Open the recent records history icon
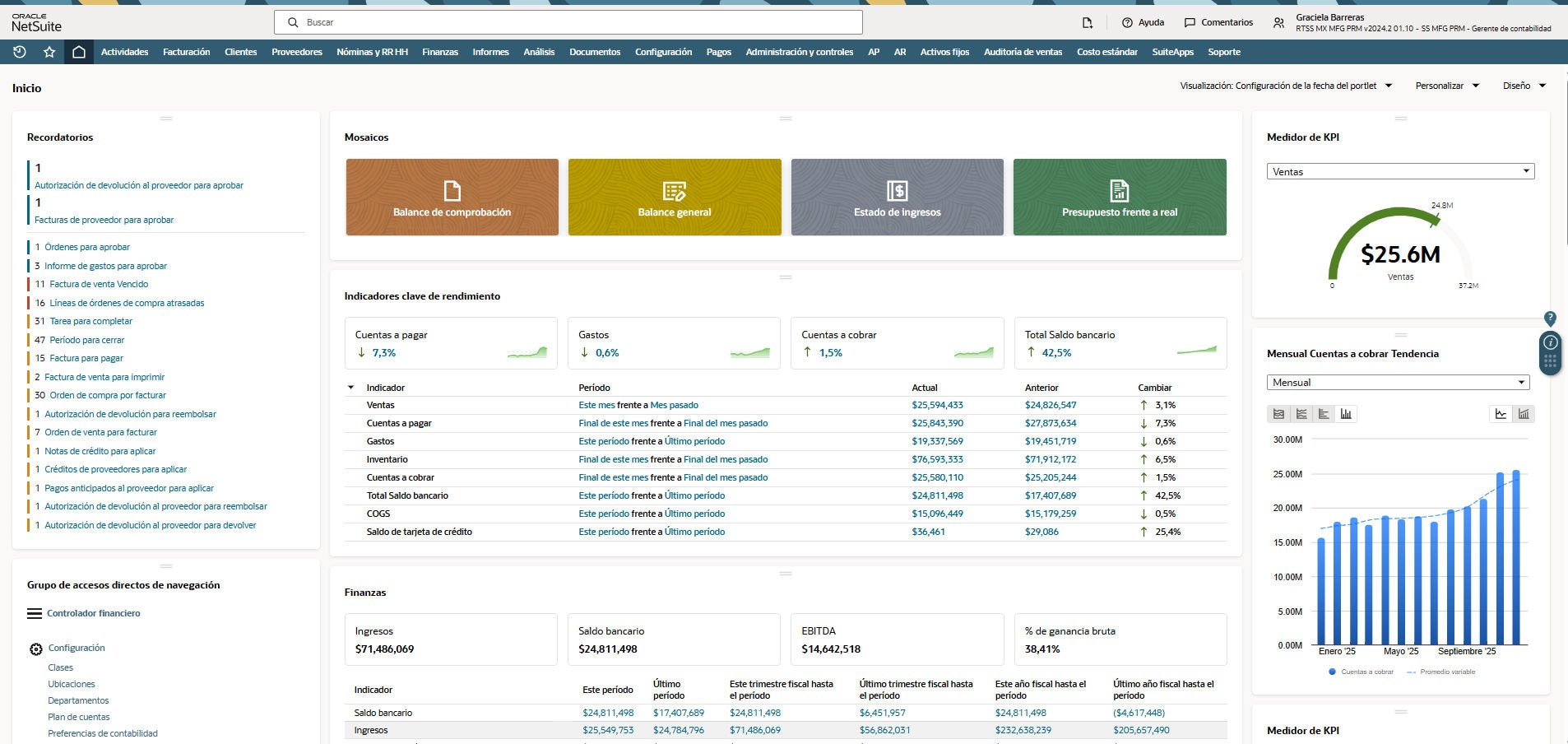Viewport: 1568px width, 744px height. click(x=20, y=52)
